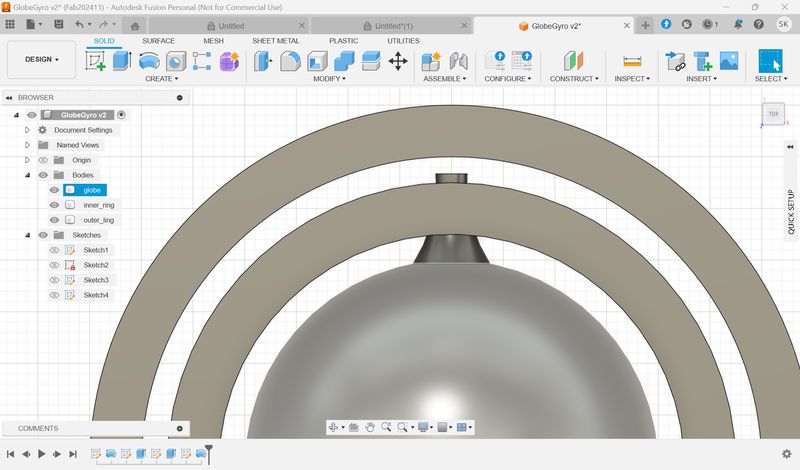Toggle visibility of Sketch1
Screen dimensions: 800x470
[x=55, y=250]
